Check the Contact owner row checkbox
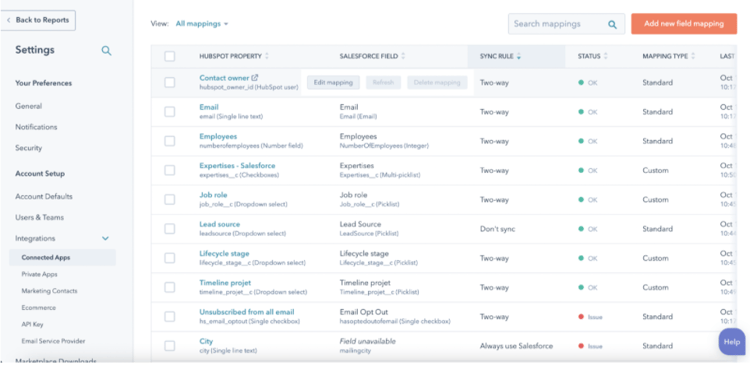The width and height of the screenshot is (750, 369). click(x=170, y=82)
